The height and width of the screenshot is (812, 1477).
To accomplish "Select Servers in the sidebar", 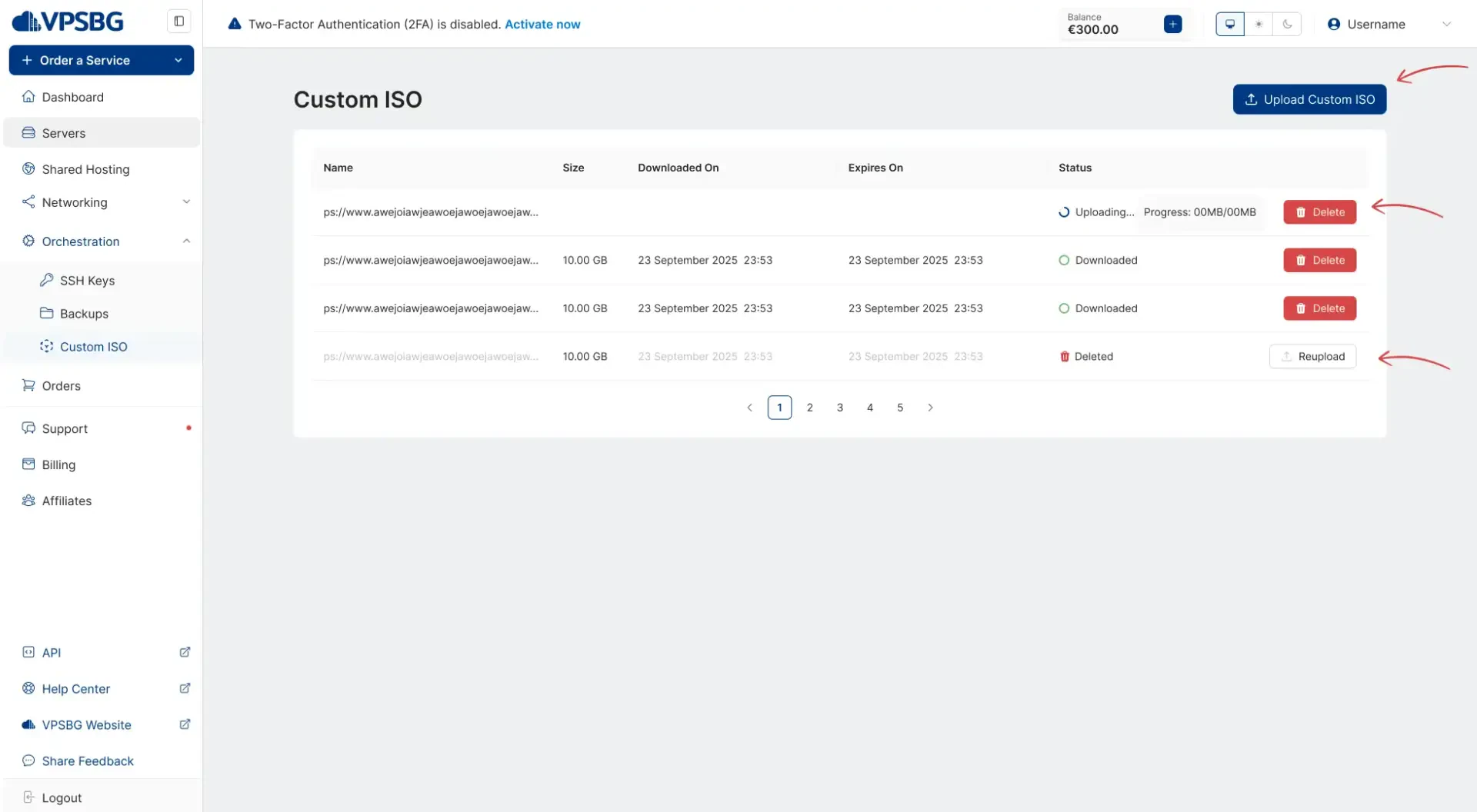I will tap(63, 132).
